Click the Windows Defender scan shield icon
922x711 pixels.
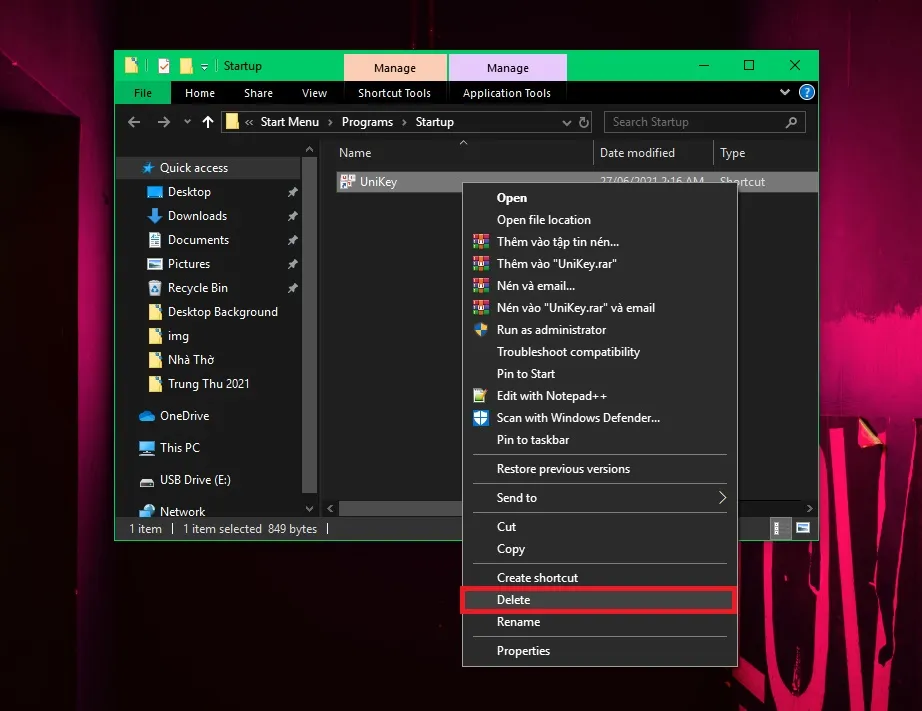[x=479, y=418]
